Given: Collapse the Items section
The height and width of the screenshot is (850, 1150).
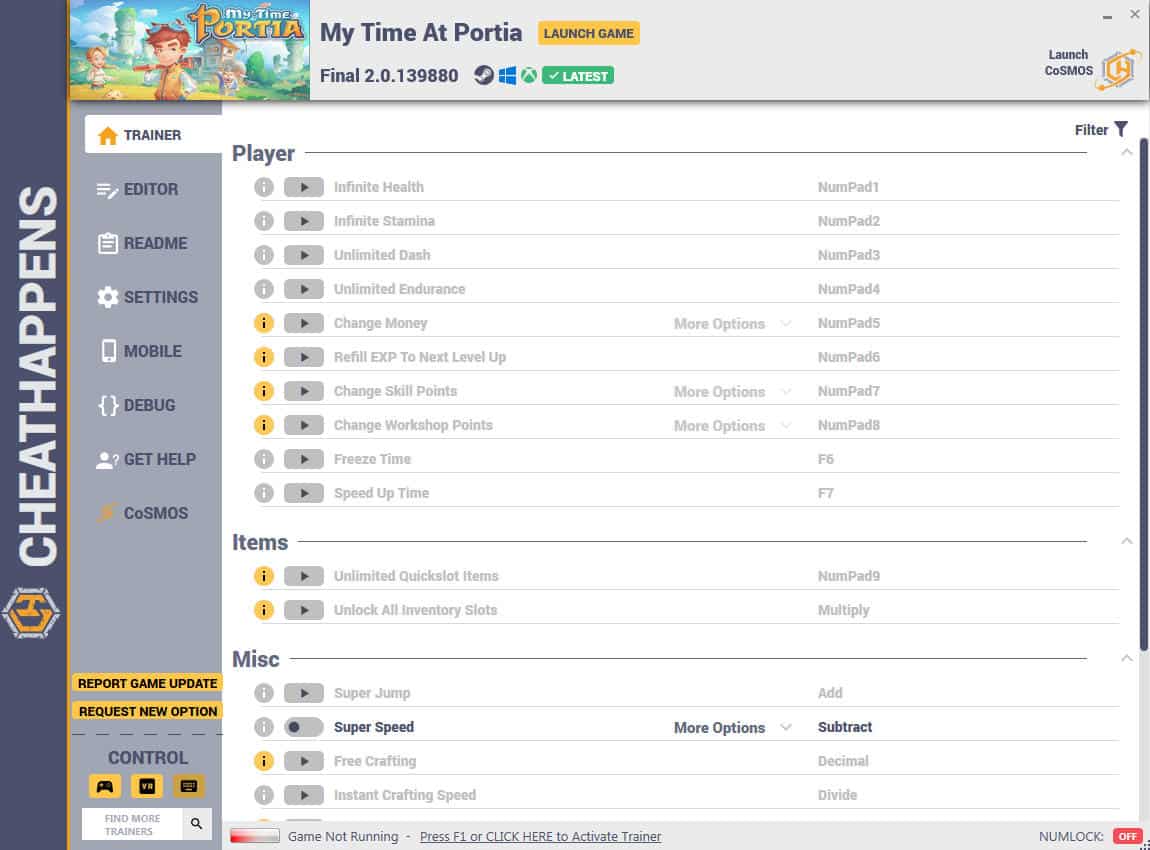Looking at the screenshot, I should 1127,541.
